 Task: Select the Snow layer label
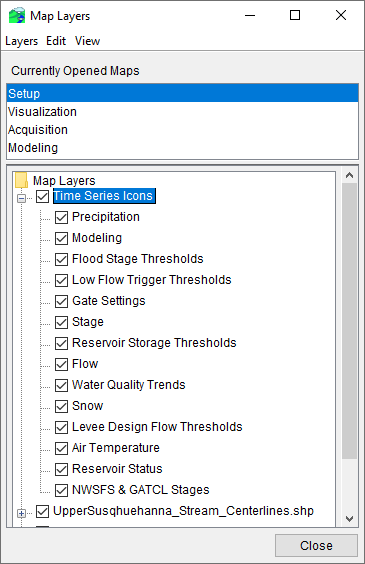coord(87,405)
